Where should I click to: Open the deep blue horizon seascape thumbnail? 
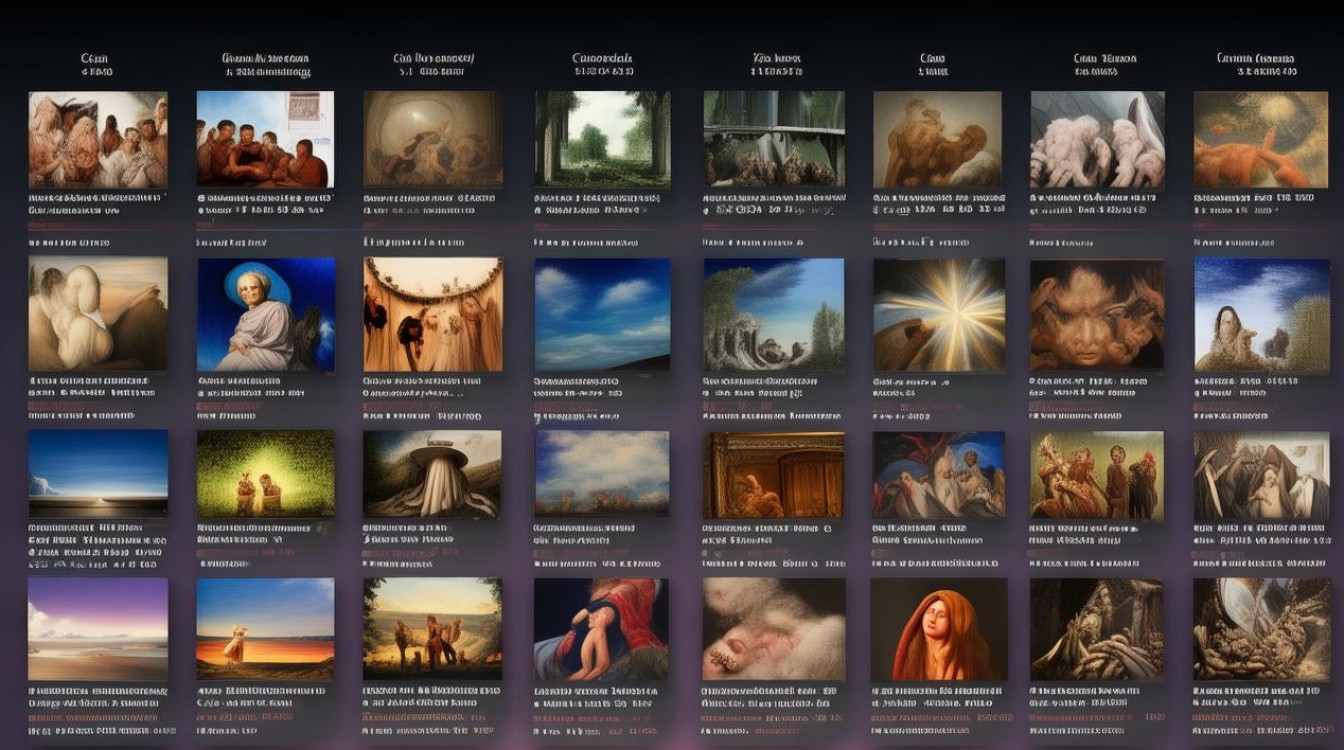coord(98,474)
